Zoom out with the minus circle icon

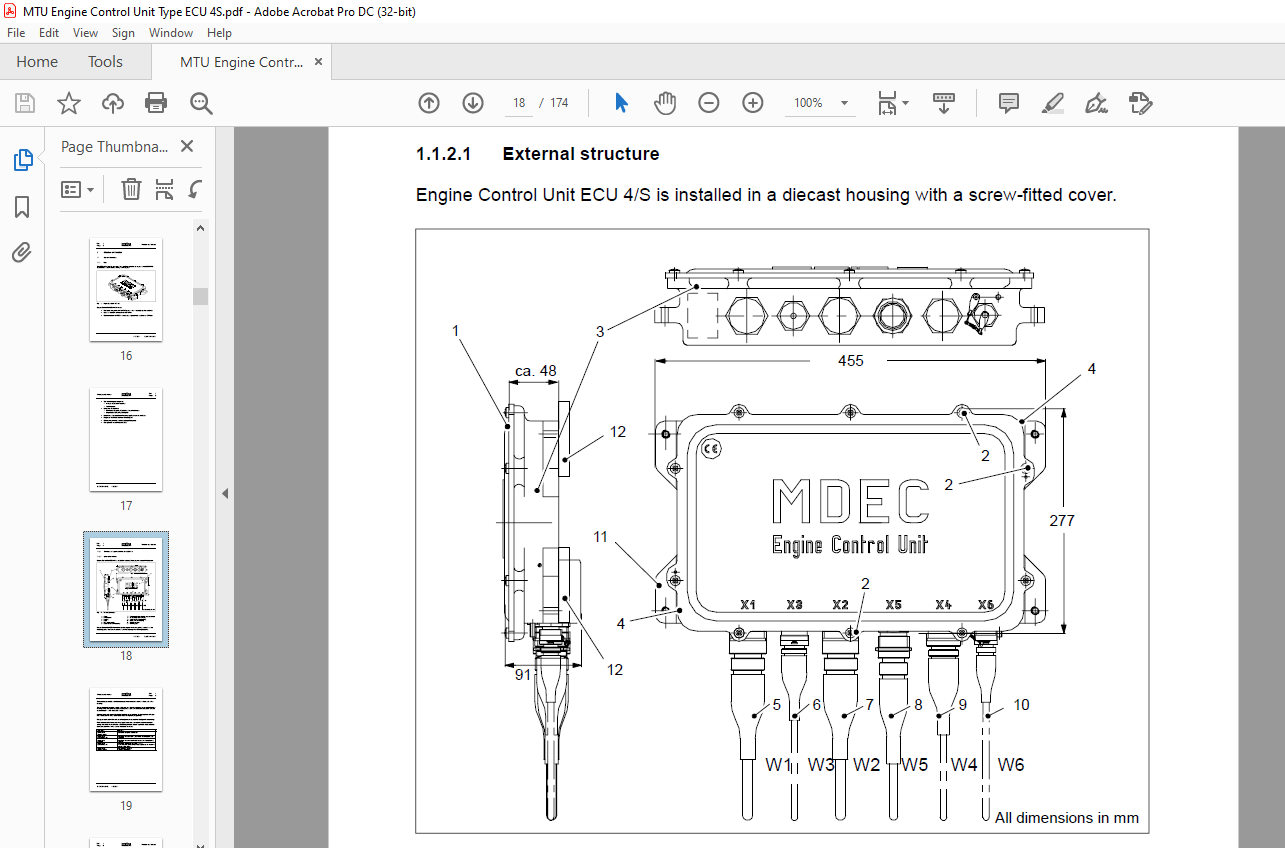(x=709, y=103)
